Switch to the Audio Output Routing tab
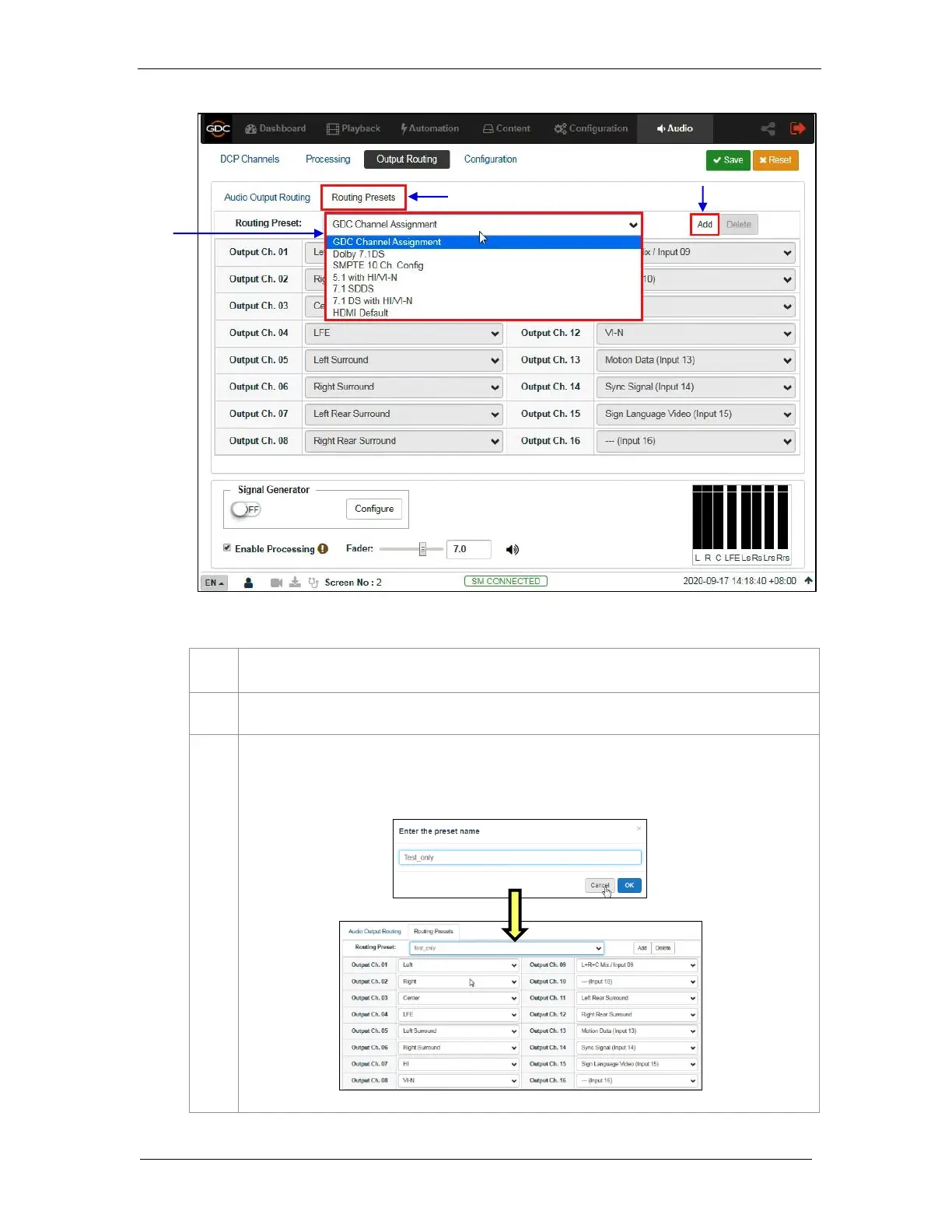Screen dimensions: 952x1232 click(x=267, y=198)
